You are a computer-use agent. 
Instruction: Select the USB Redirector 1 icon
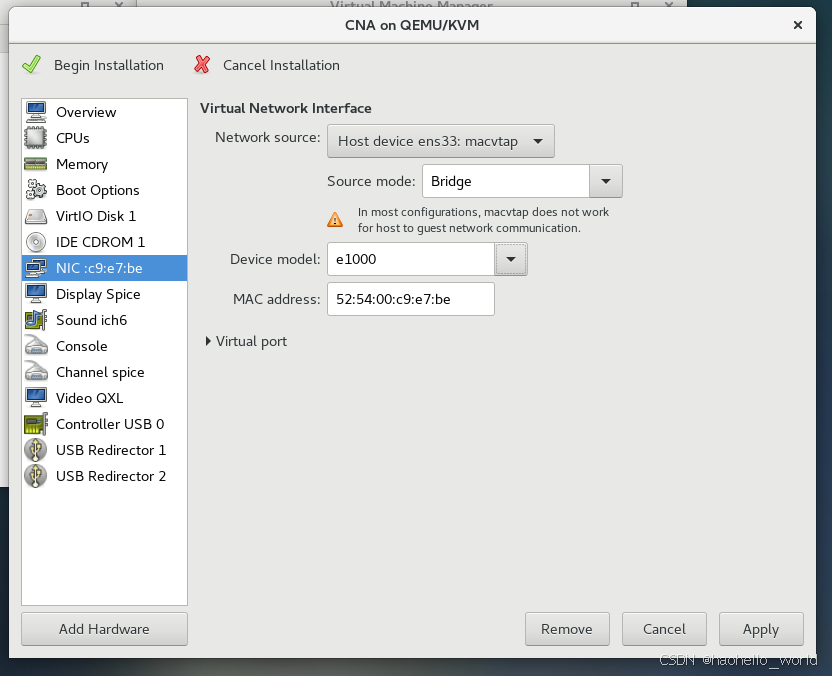pos(36,450)
